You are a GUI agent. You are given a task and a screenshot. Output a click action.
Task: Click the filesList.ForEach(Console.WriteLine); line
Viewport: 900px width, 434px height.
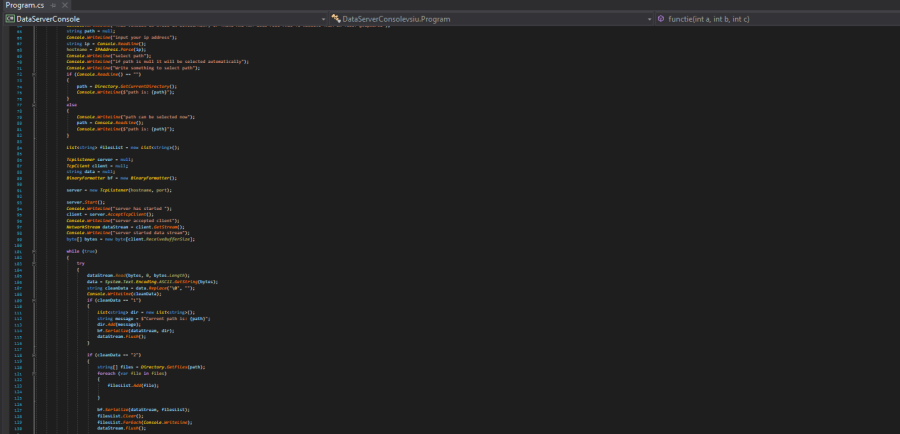tap(144, 422)
